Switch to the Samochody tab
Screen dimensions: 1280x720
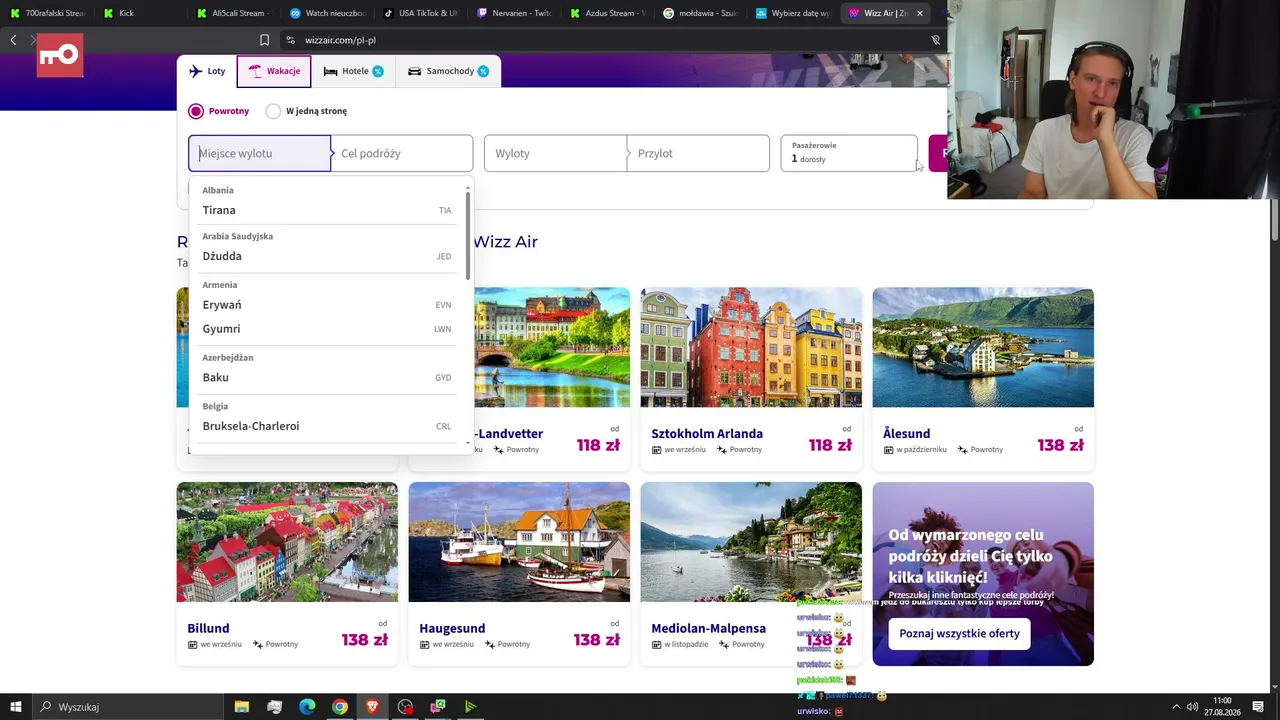(448, 71)
